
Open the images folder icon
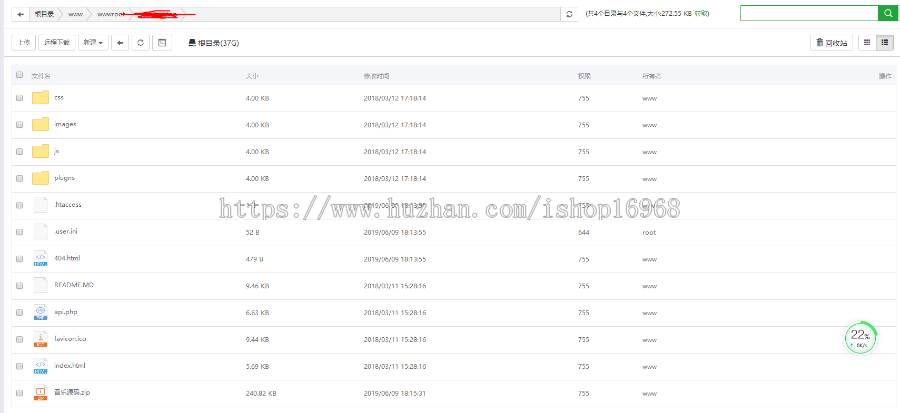pos(40,124)
